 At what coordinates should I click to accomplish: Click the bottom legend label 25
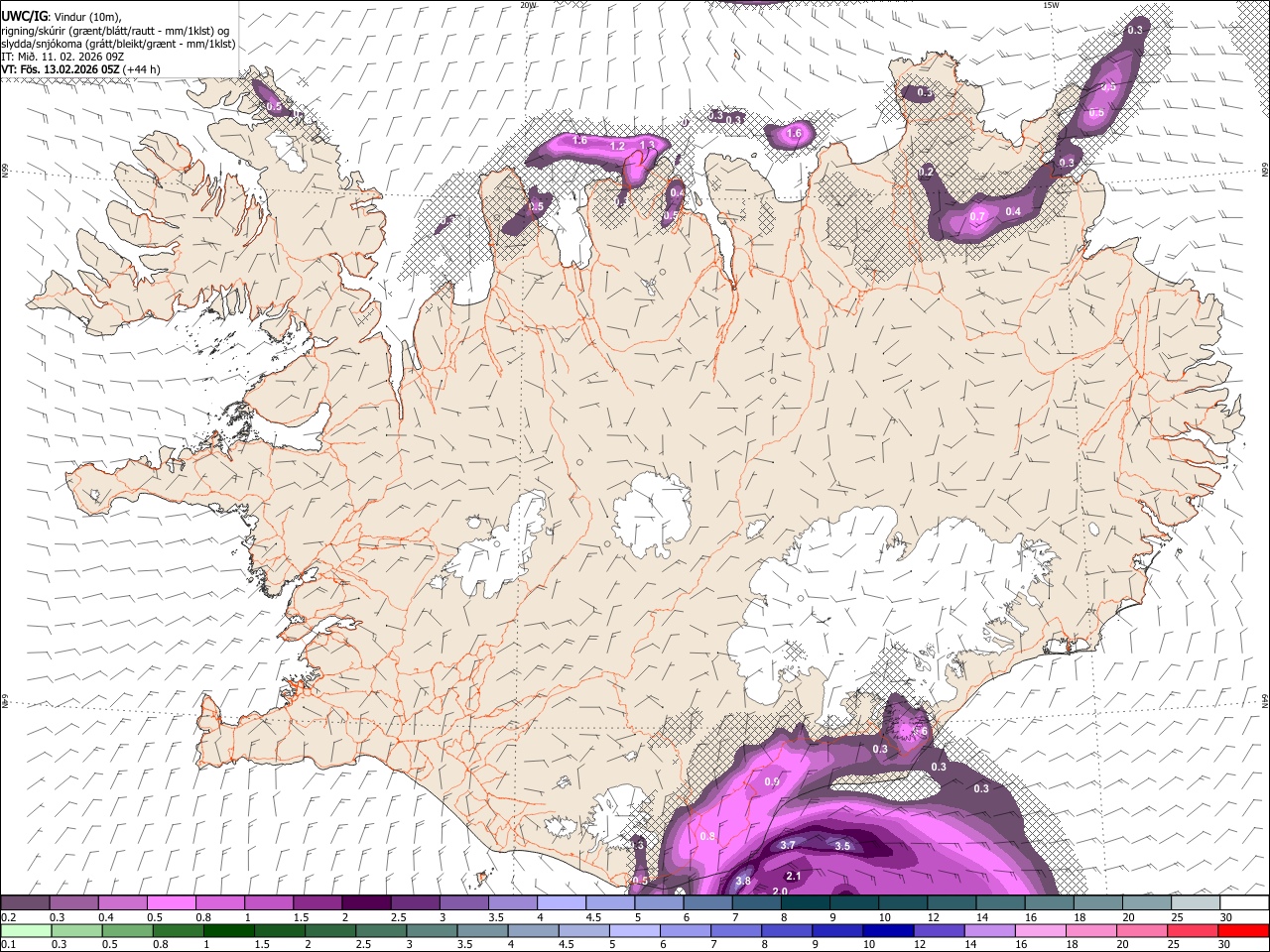click(1174, 944)
